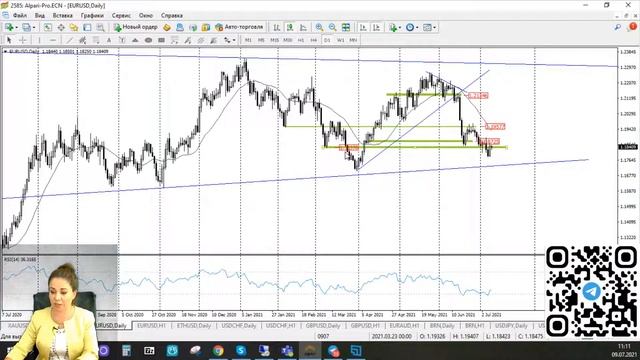The image size is (640, 360).
Task: Switch timeframe to H4
Action: click(x=313, y=40)
